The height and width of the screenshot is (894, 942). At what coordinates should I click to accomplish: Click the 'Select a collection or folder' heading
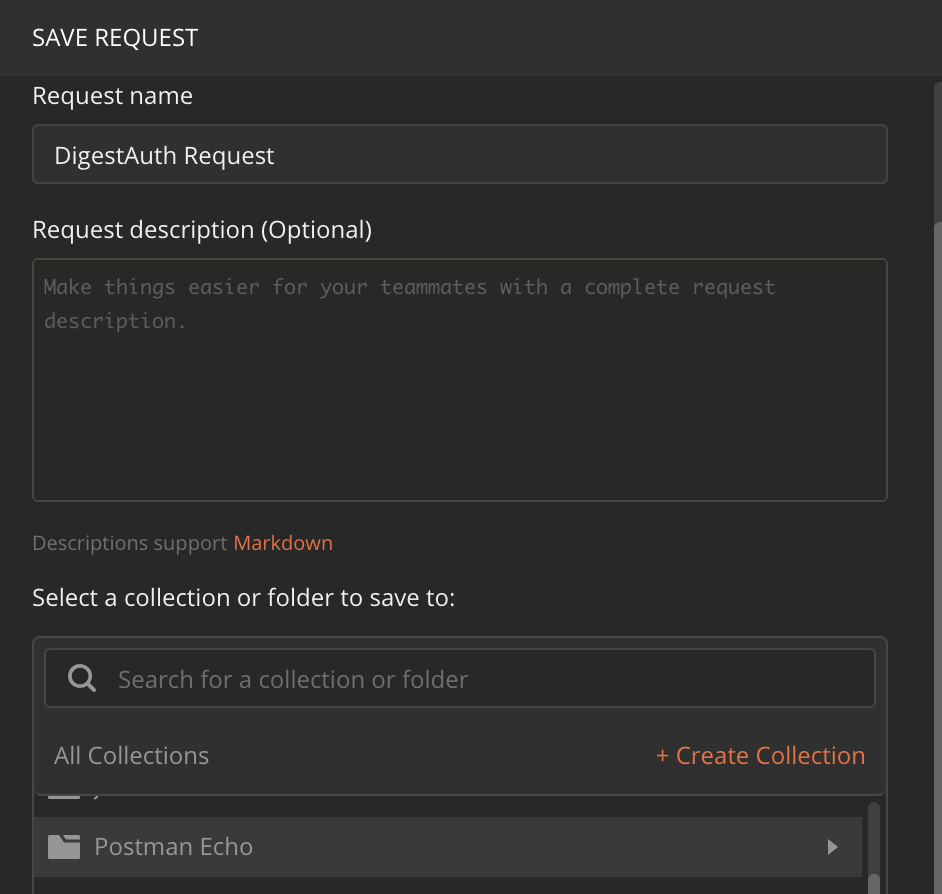pyautogui.click(x=243, y=598)
